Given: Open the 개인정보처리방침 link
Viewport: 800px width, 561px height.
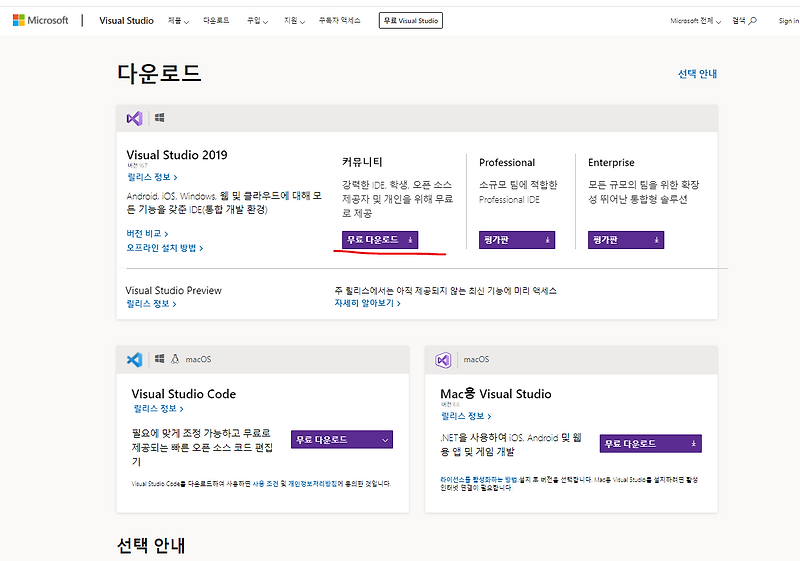Looking at the screenshot, I should tap(313, 483).
